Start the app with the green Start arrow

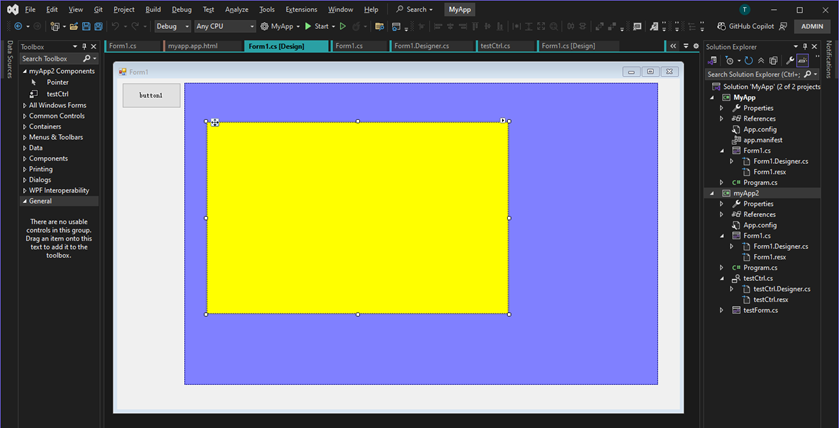point(308,26)
